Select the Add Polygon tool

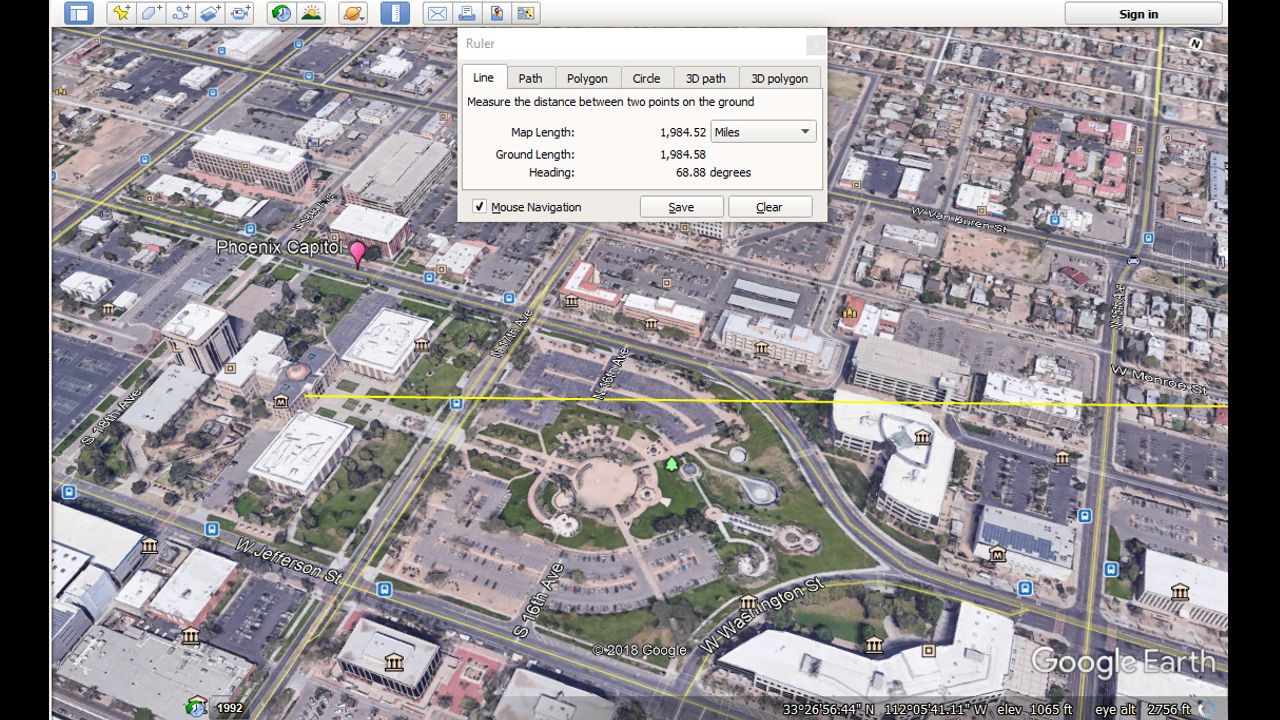click(x=151, y=13)
